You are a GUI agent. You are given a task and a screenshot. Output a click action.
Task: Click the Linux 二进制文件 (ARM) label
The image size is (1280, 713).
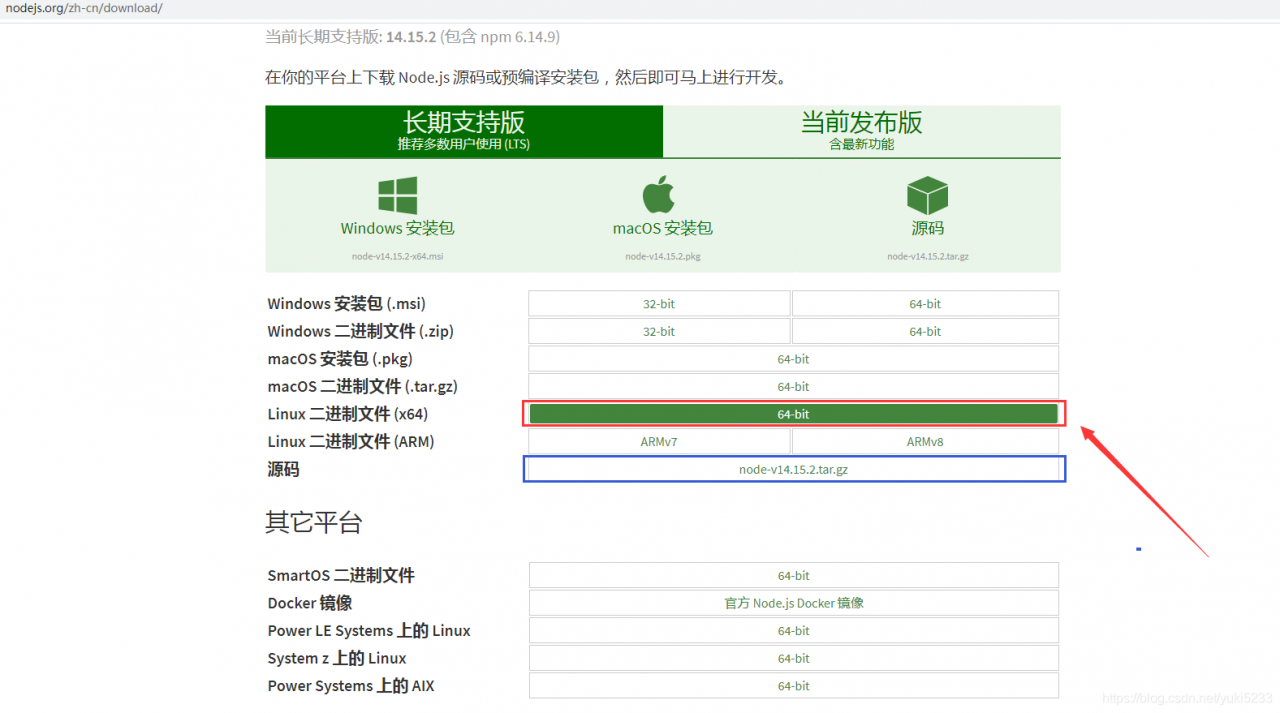tap(351, 441)
